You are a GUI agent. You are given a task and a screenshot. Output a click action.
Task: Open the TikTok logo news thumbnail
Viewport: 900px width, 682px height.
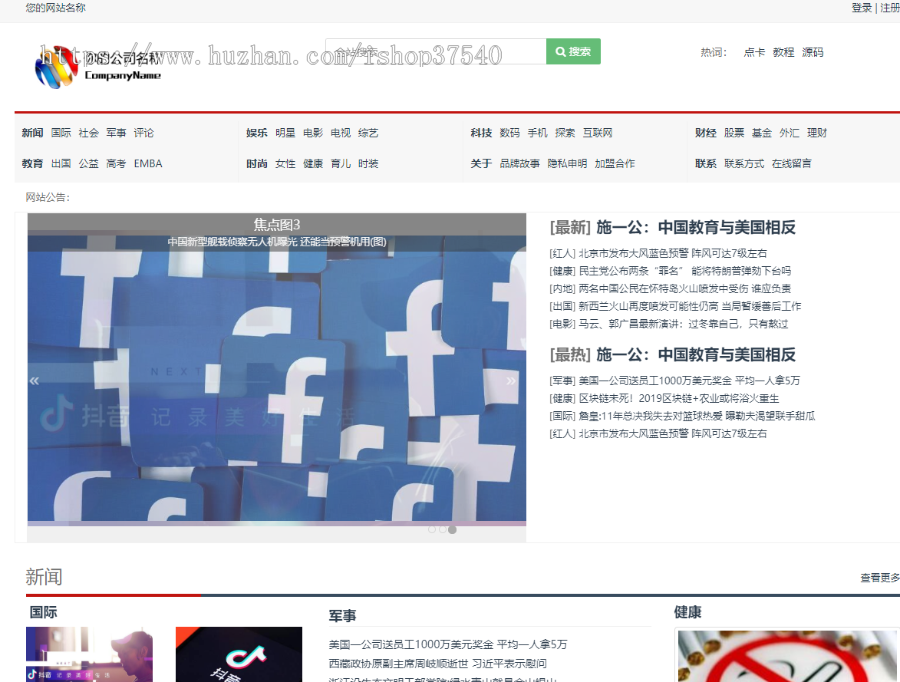pos(239,654)
